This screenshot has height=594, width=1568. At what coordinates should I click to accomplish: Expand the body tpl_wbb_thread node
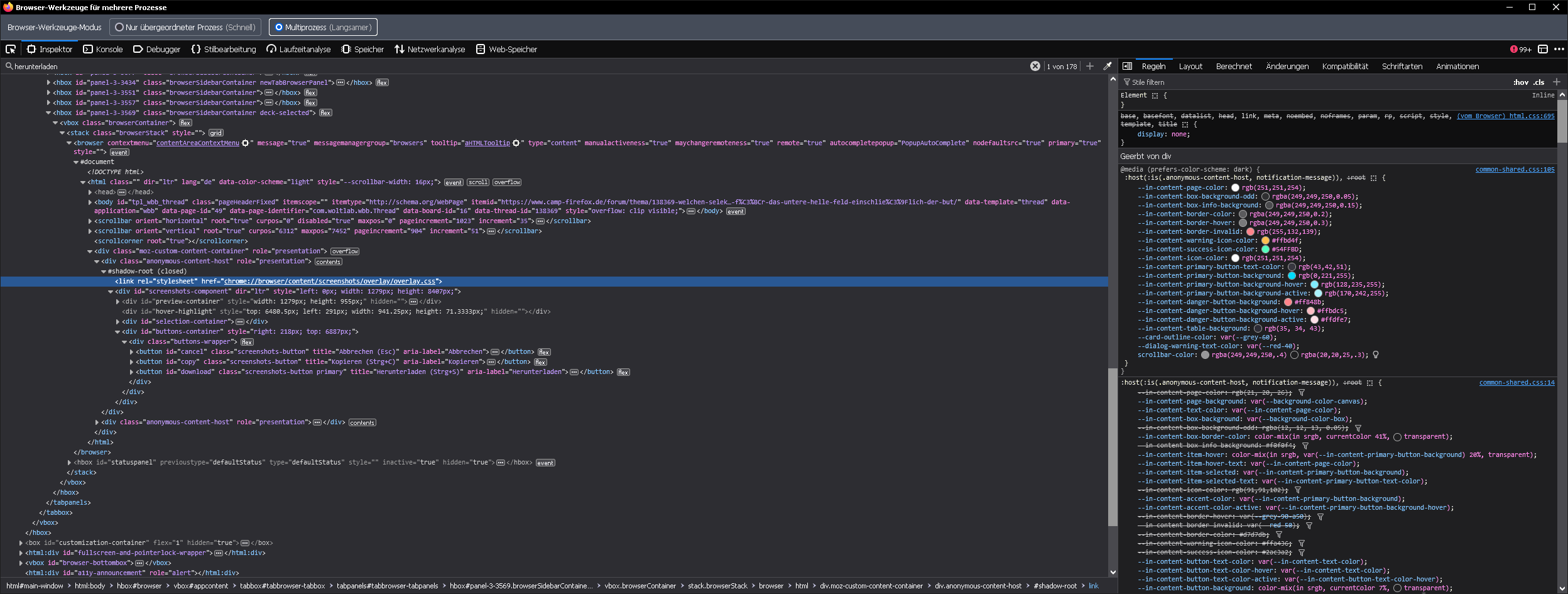click(90, 202)
